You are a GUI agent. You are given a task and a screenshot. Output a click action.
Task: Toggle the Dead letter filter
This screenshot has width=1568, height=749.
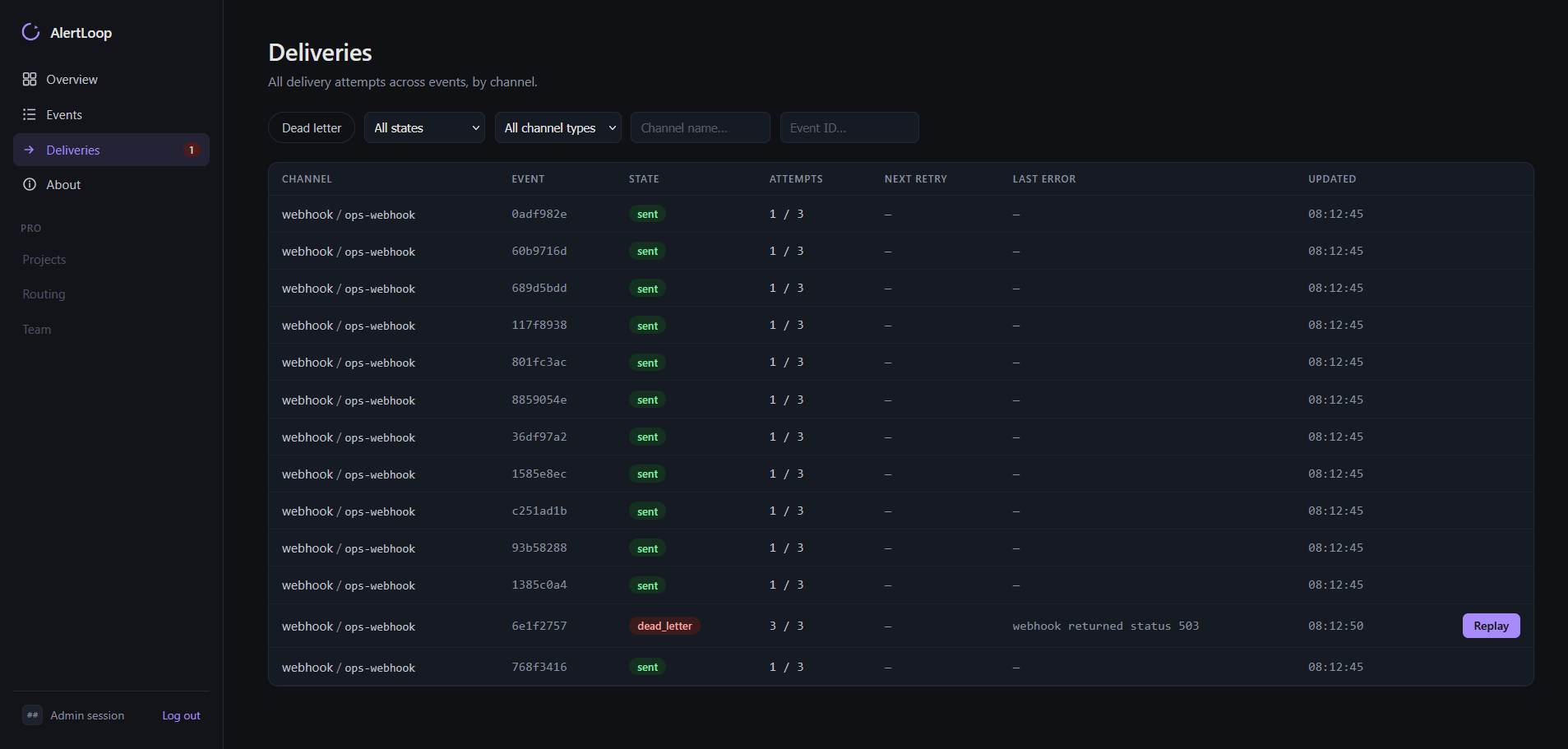[312, 127]
